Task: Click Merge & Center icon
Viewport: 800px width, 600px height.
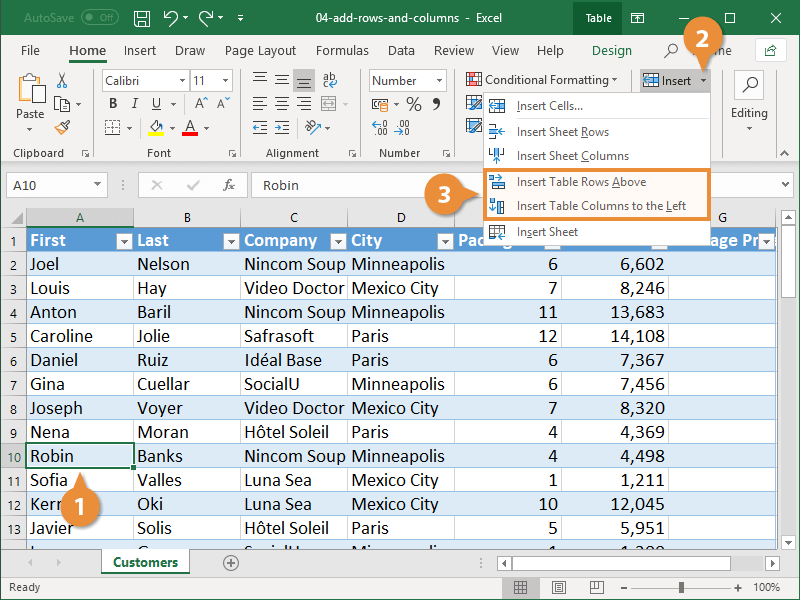Action: [x=329, y=104]
